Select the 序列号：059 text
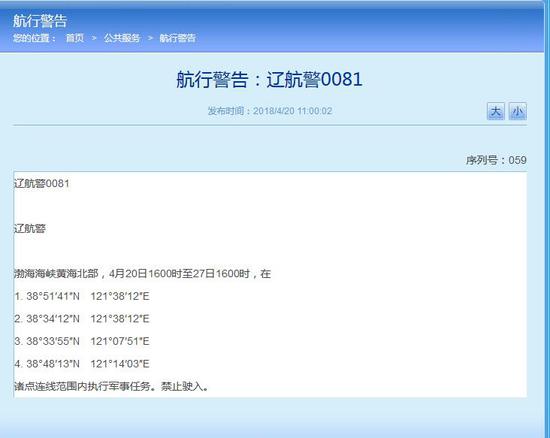Screen dimensions: 550x438 (x=496, y=160)
